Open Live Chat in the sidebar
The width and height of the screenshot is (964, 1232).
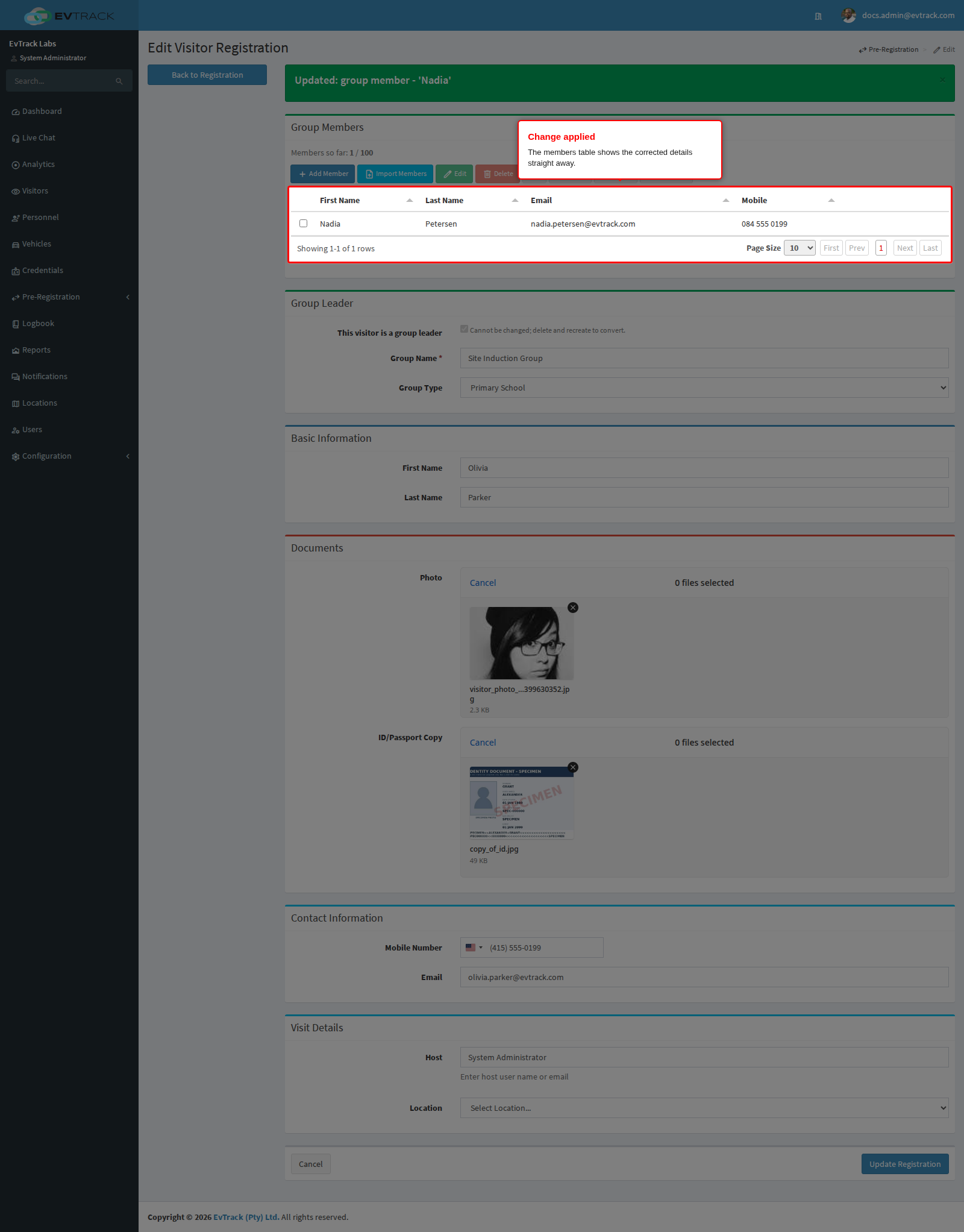[34, 138]
